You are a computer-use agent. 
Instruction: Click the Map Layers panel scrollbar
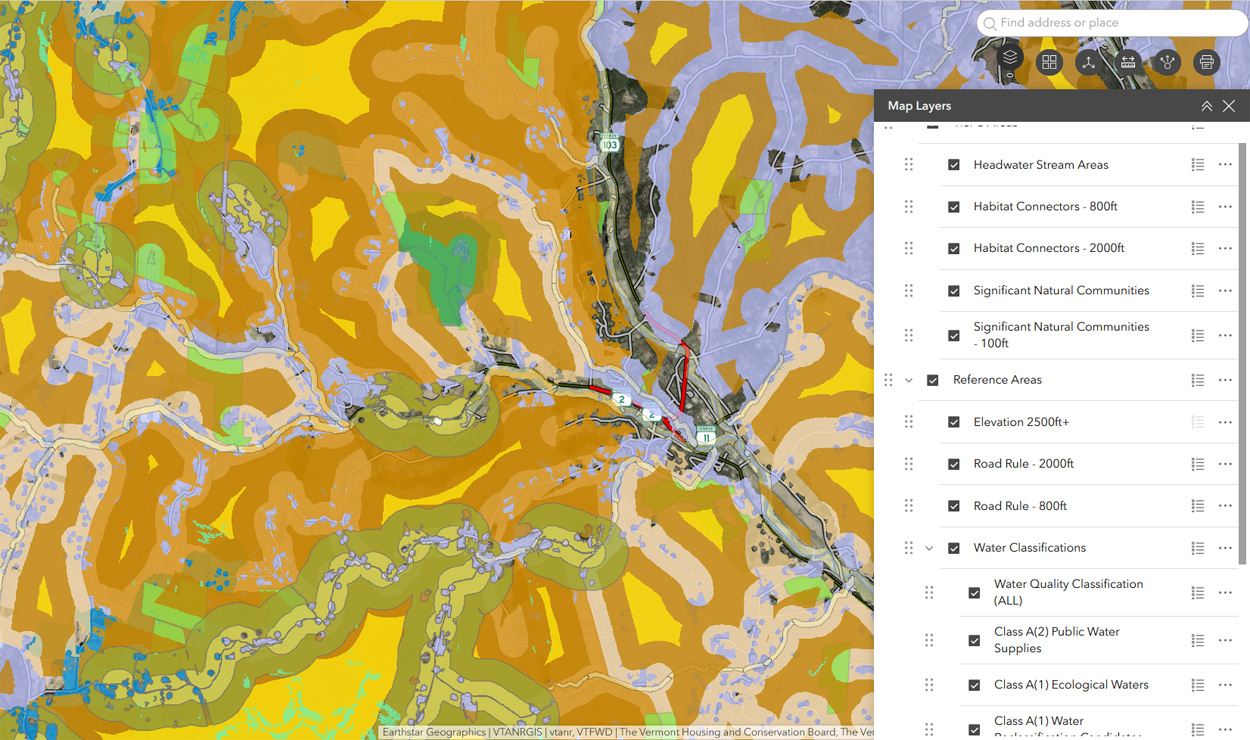[1243, 353]
